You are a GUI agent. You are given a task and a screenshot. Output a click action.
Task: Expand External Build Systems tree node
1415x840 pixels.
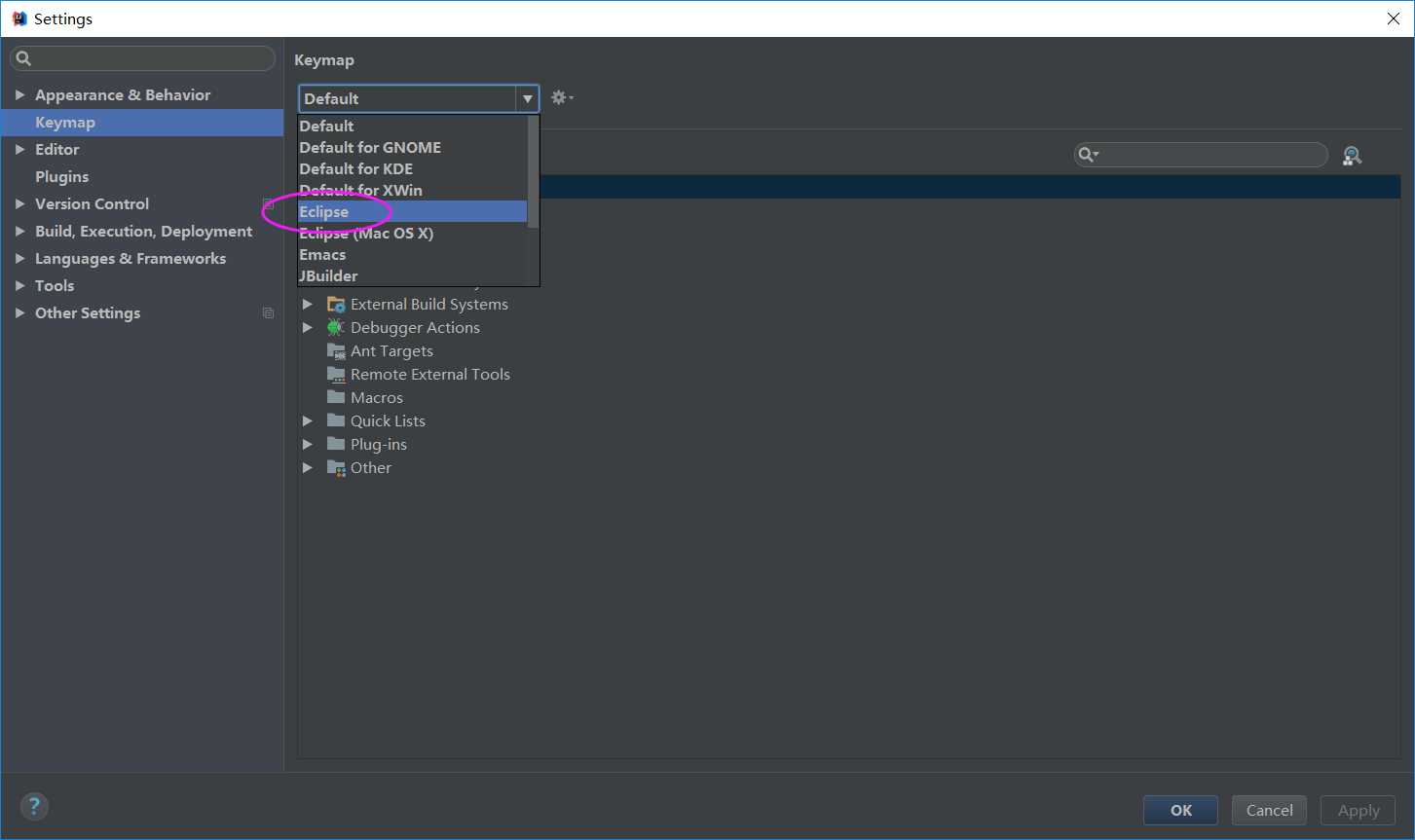(308, 305)
